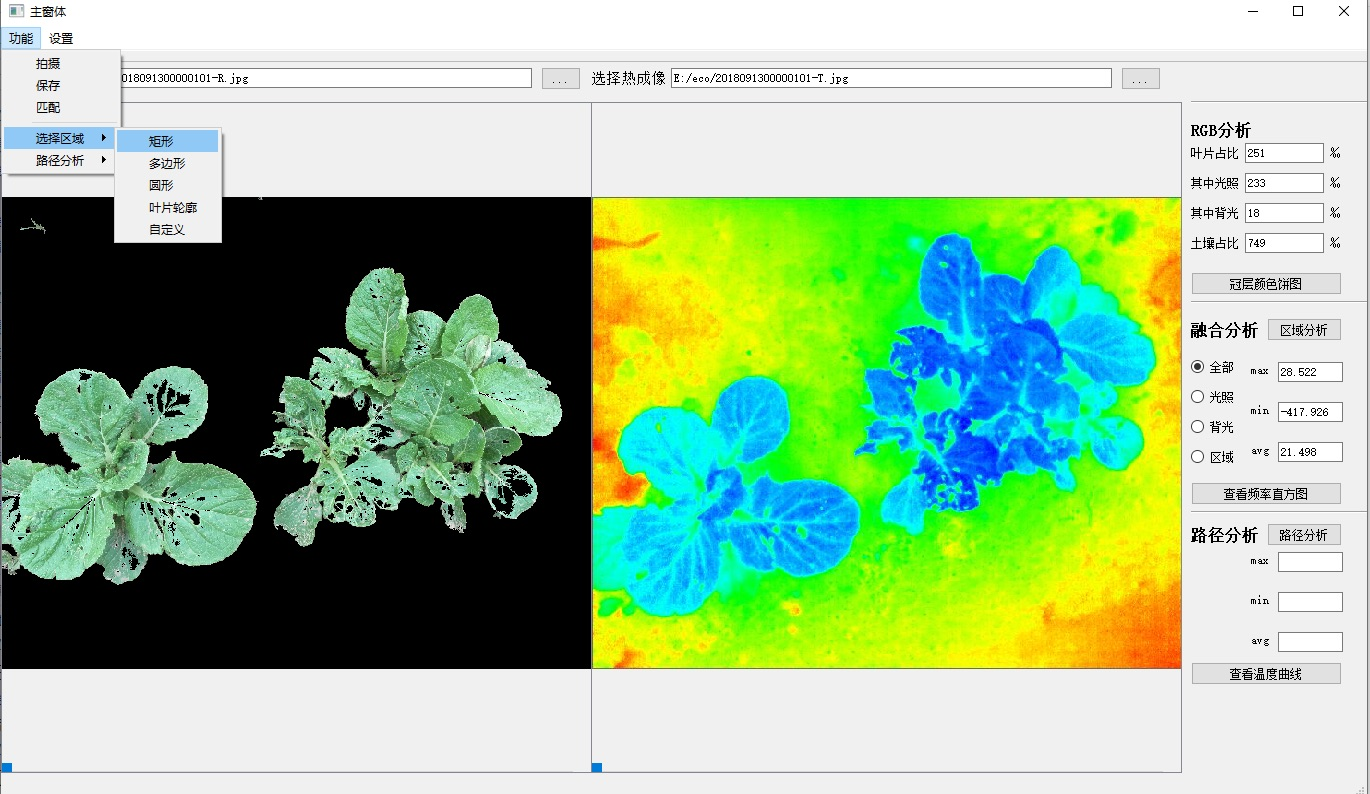Select the 全部 radio button

[1198, 367]
